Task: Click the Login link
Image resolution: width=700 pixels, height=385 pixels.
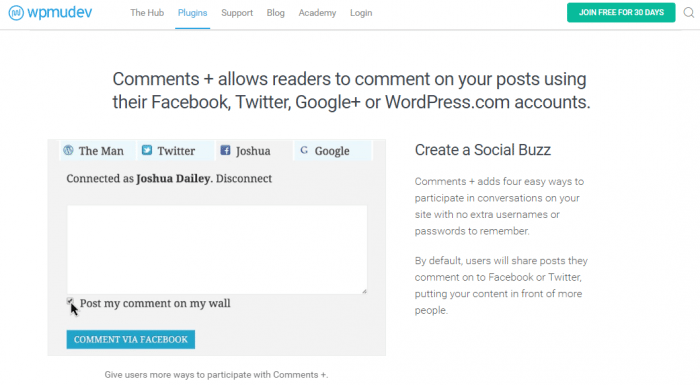Action: coord(361,13)
